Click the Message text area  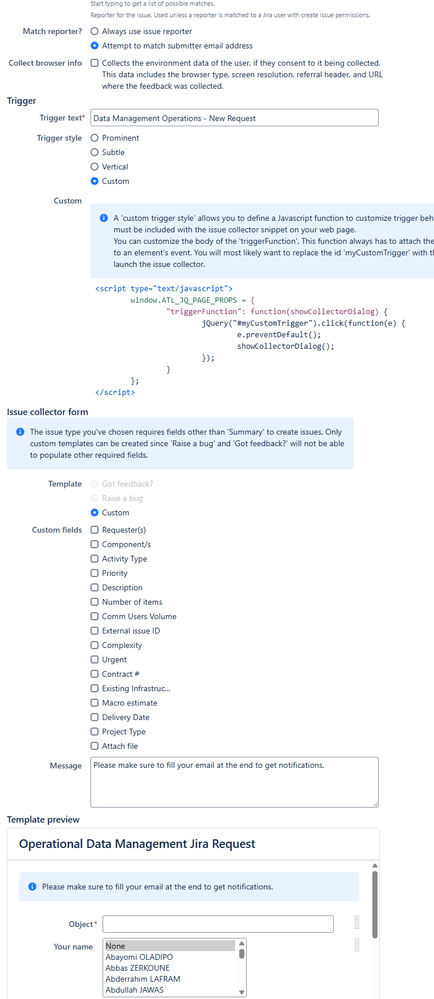(235, 782)
